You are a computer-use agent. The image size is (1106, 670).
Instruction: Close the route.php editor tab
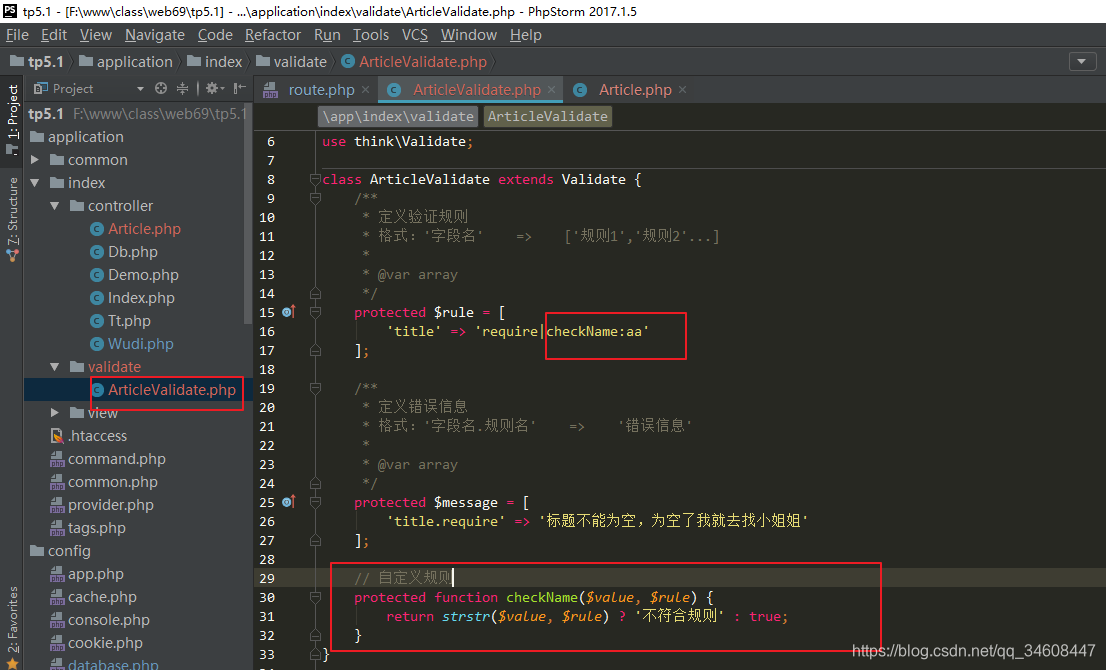tap(365, 90)
